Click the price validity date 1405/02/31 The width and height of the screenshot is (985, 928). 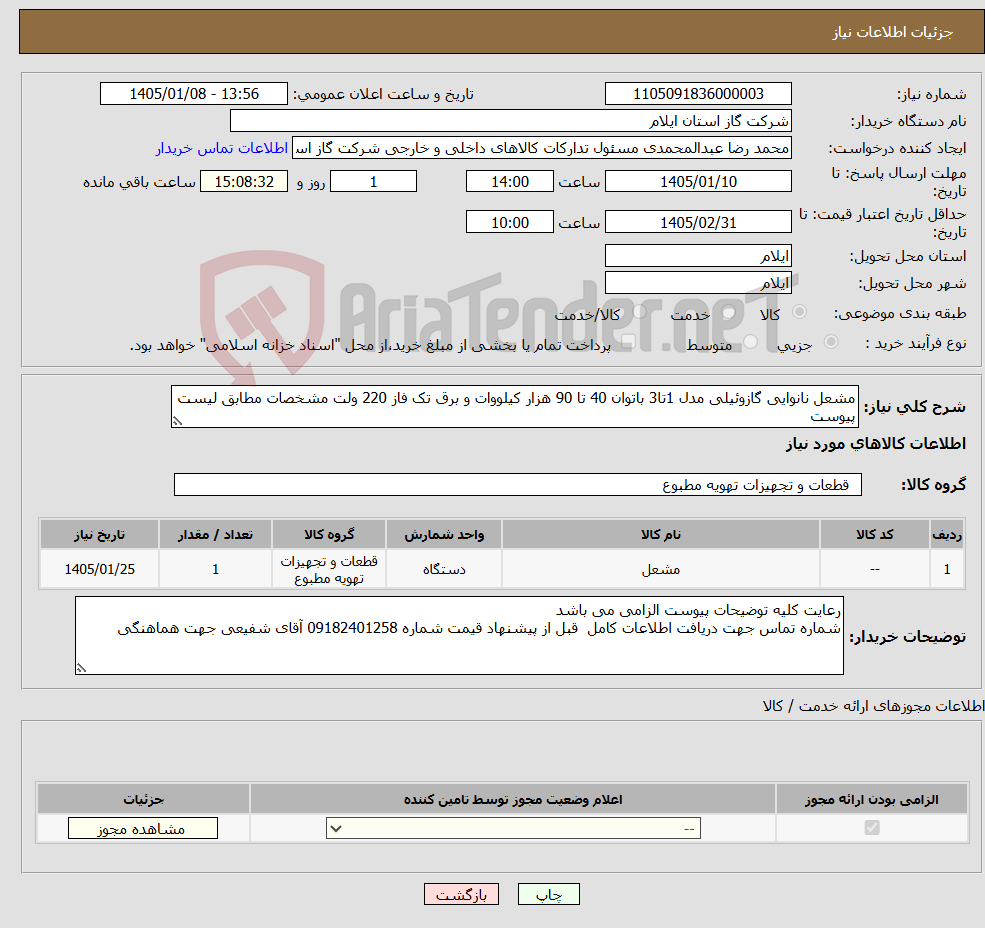pos(698,222)
